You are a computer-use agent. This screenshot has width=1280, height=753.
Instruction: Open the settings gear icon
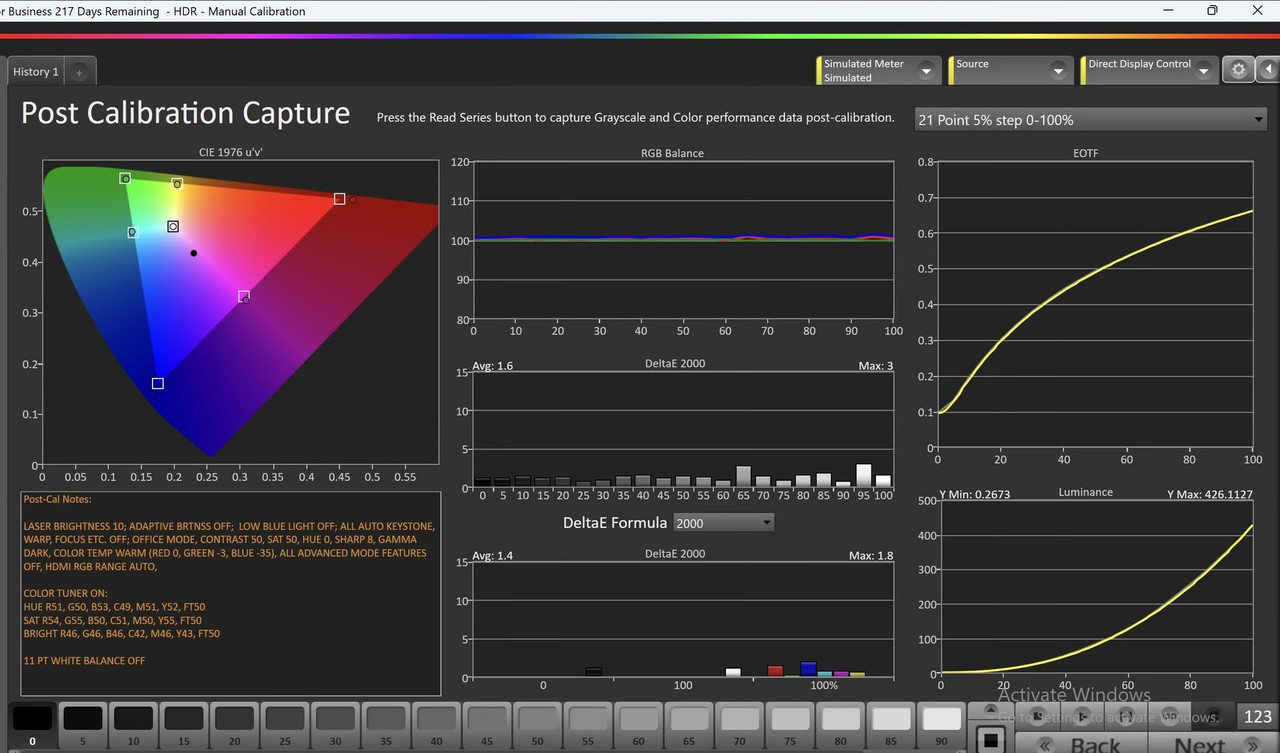[x=1238, y=70]
